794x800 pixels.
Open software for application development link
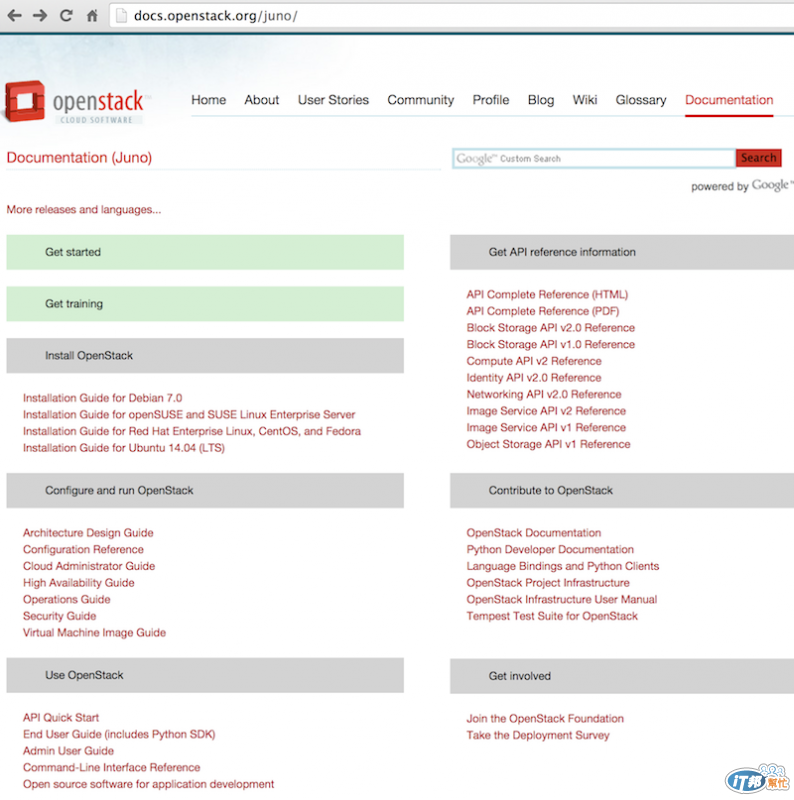(148, 784)
